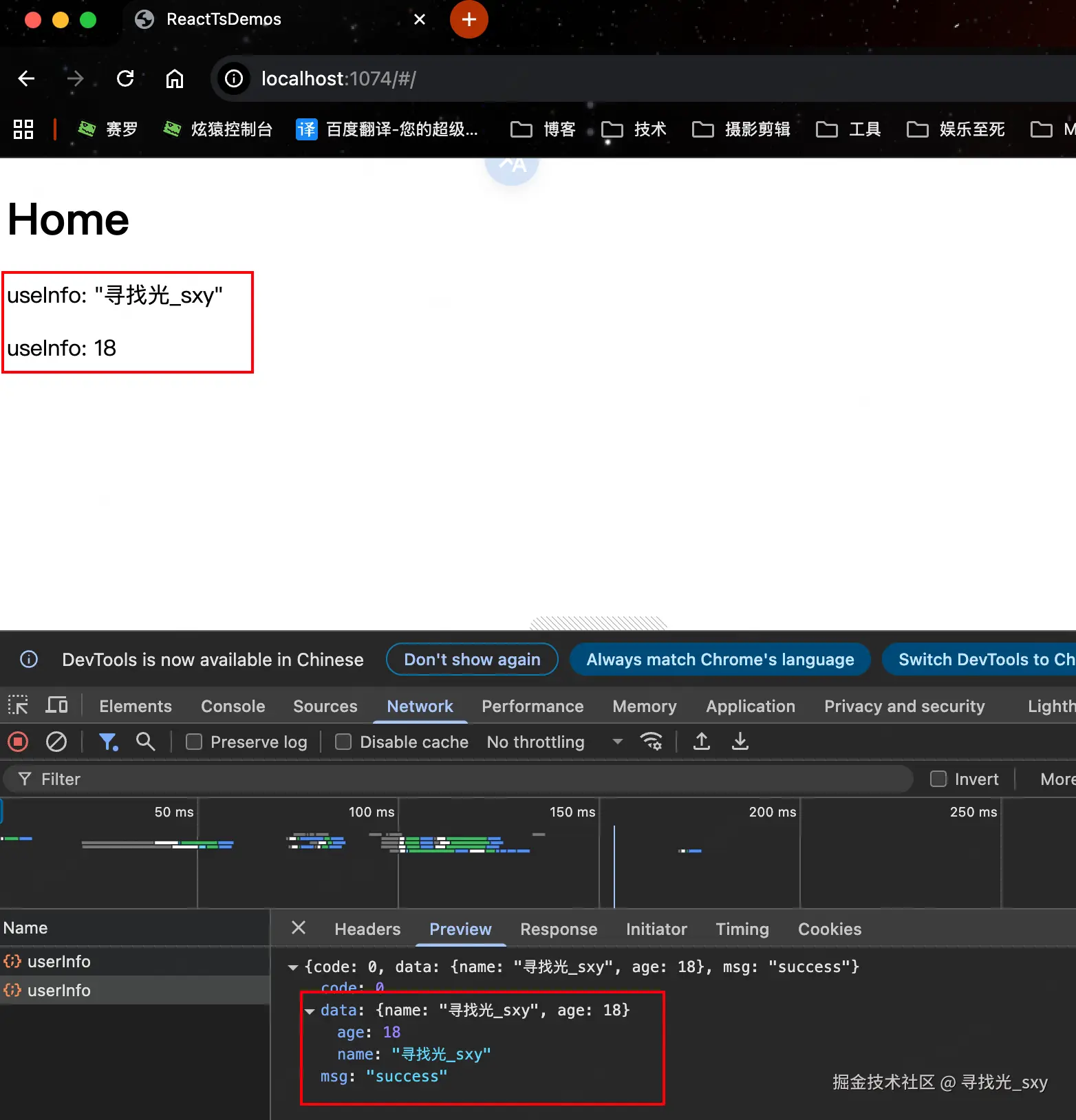Open the Cookies tab of request
1076x1120 pixels.
point(830,929)
